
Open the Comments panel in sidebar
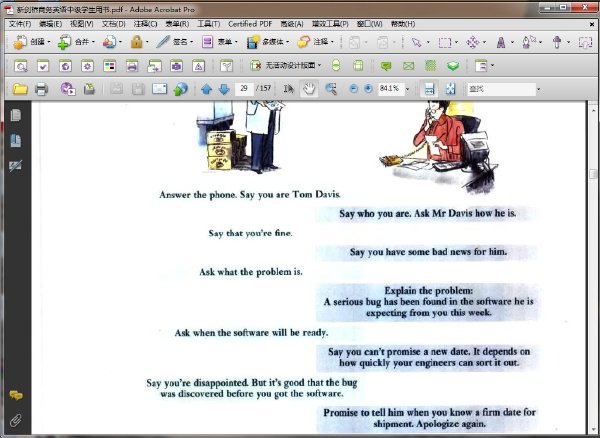tap(16, 395)
